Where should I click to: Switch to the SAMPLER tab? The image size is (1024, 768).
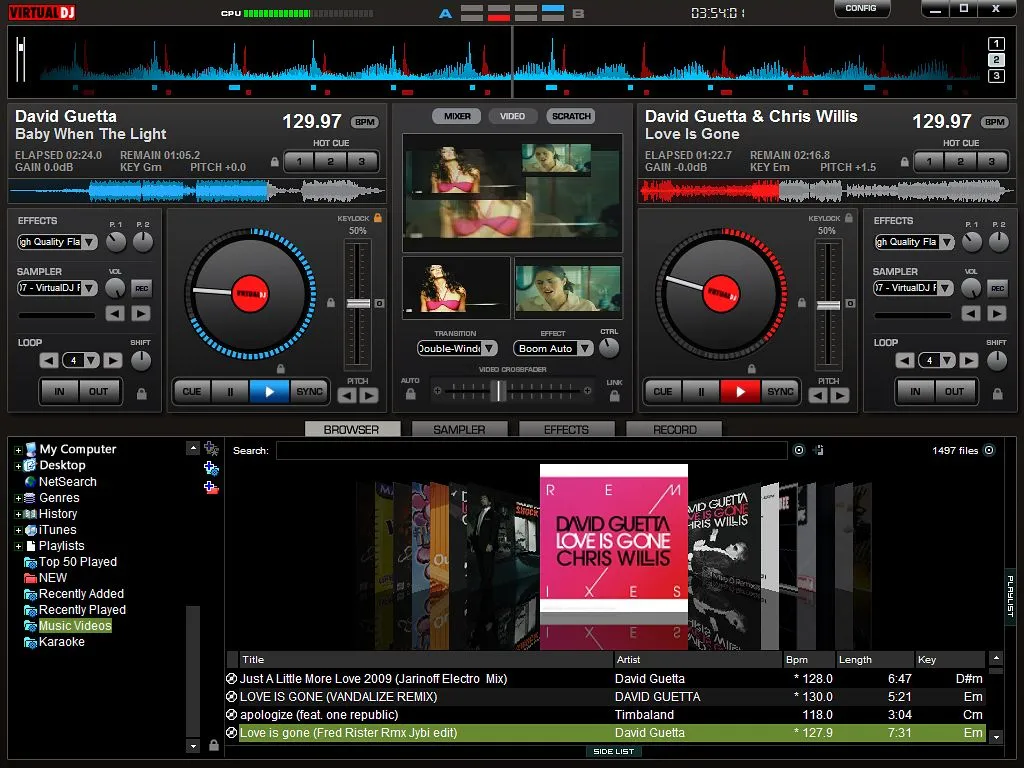[459, 428]
